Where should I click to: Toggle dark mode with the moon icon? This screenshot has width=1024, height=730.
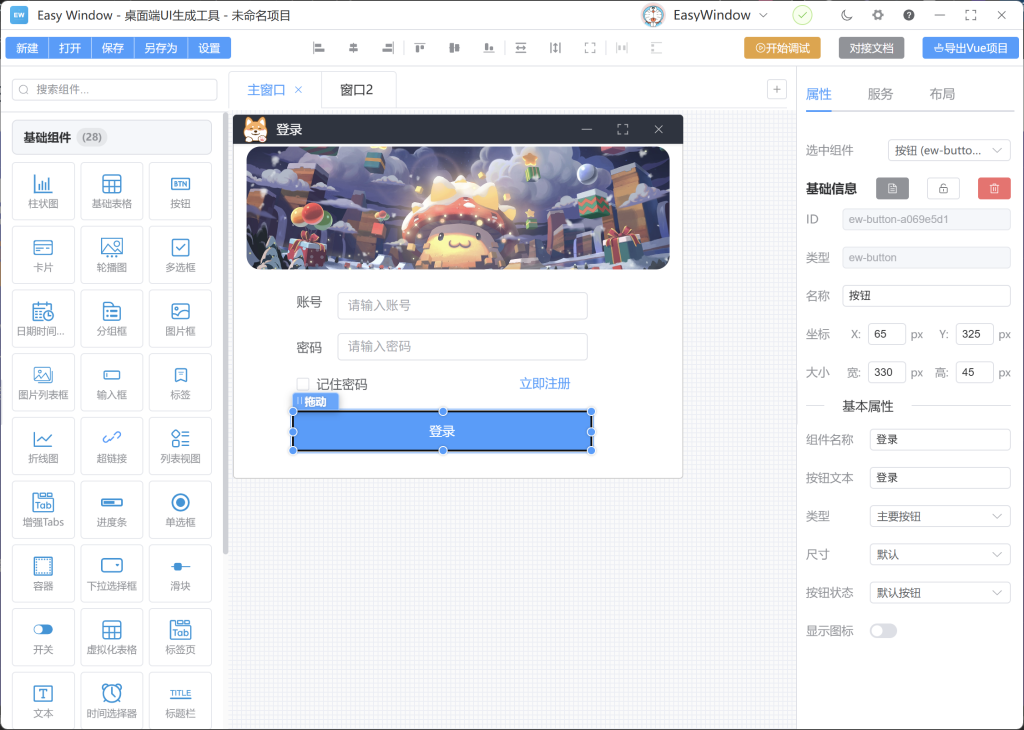[846, 15]
